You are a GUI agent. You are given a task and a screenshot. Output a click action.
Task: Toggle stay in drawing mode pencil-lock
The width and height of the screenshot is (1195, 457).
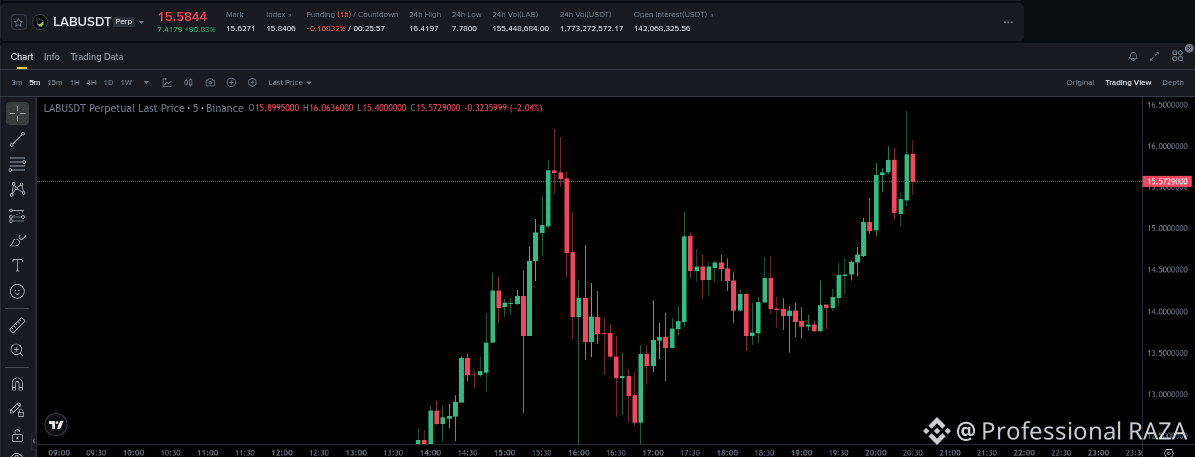click(x=18, y=410)
